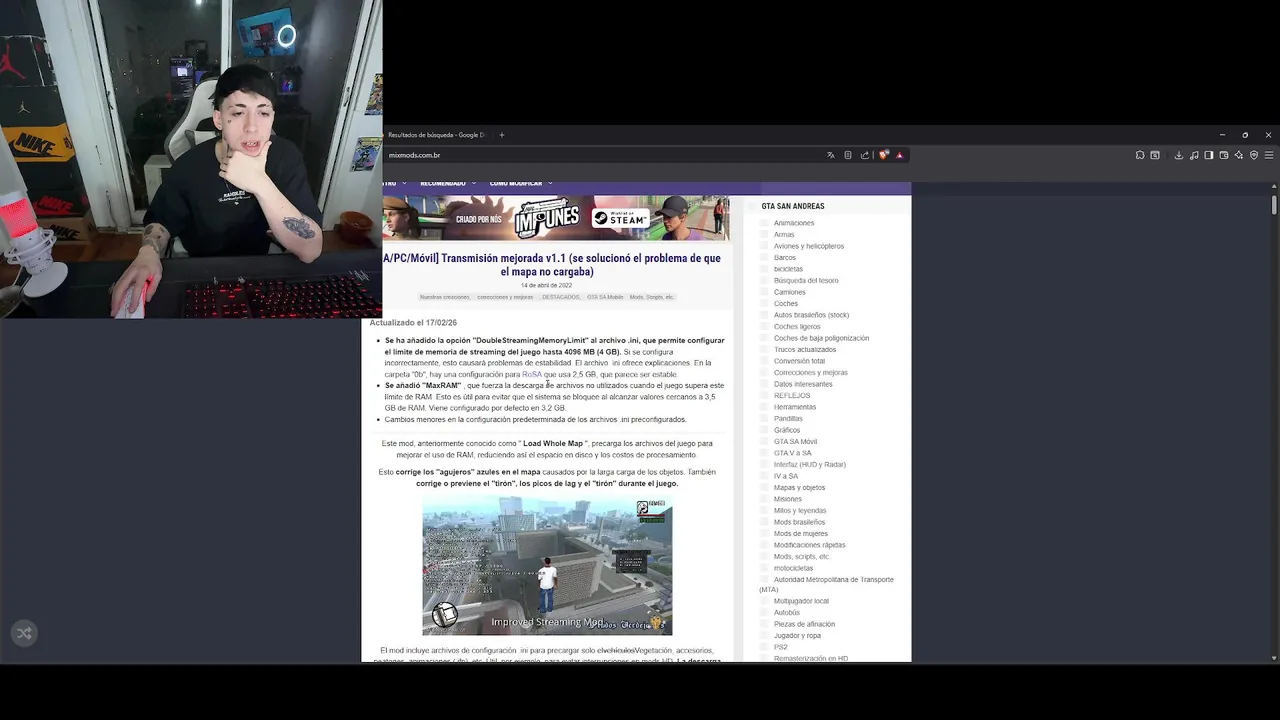Image resolution: width=1280 pixels, height=720 pixels.
Task: Open the Animaciones category
Action: [794, 223]
